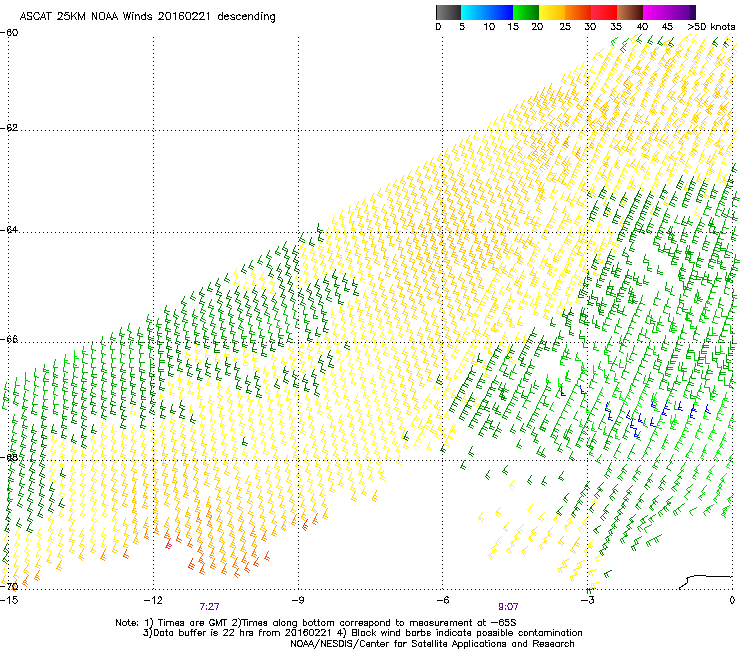Click the magenta-purple 40-50 knots color band
This screenshot has height=650, width=740.
669,12
